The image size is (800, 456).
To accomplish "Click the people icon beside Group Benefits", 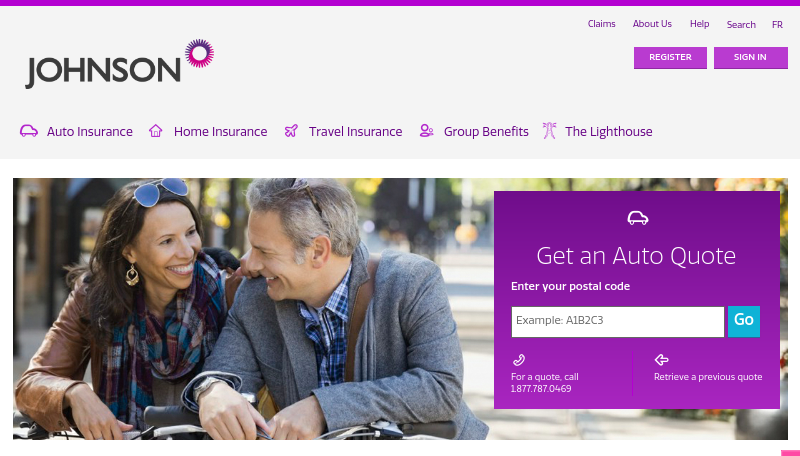I will 427,131.
